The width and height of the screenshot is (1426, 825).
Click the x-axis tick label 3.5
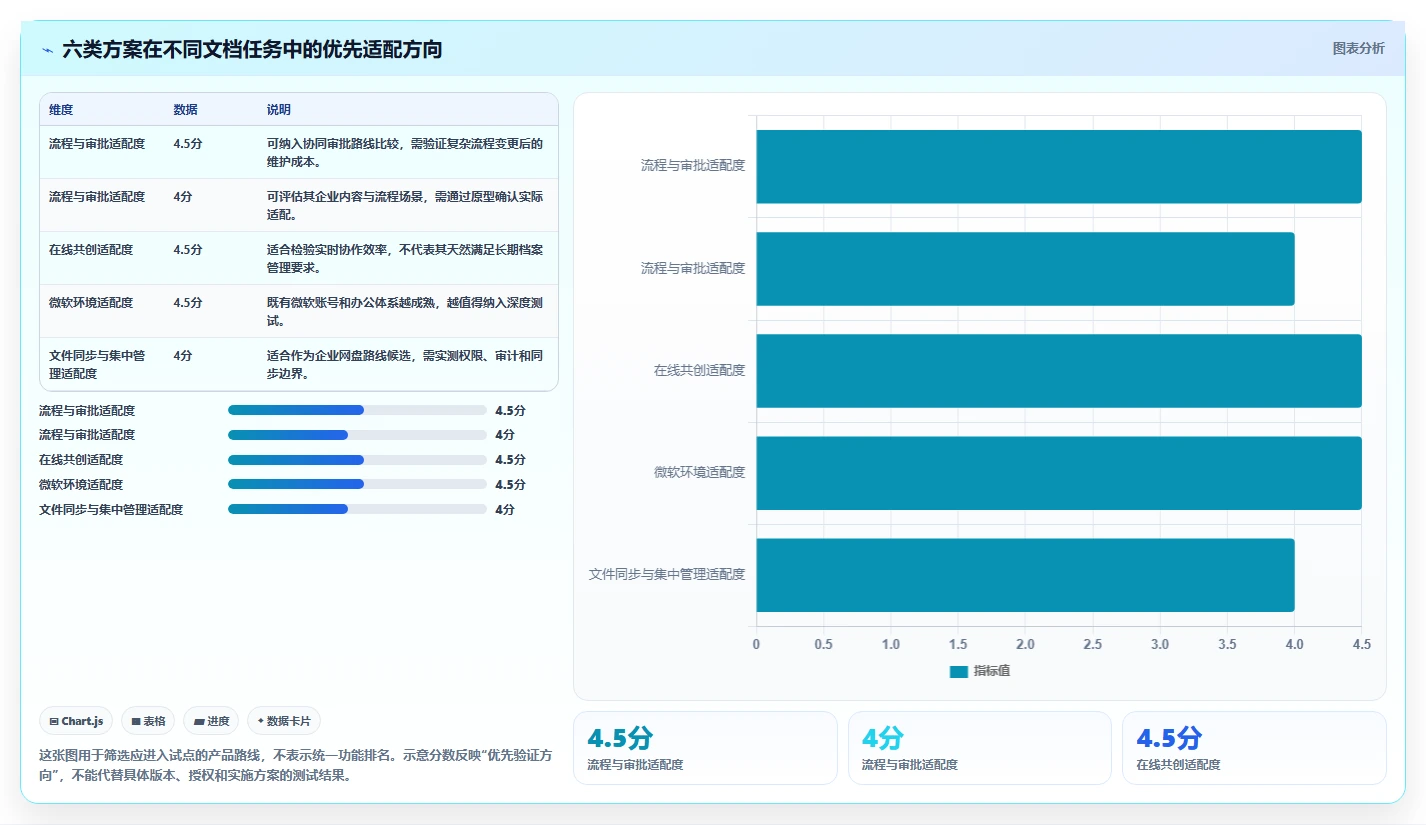(1227, 645)
